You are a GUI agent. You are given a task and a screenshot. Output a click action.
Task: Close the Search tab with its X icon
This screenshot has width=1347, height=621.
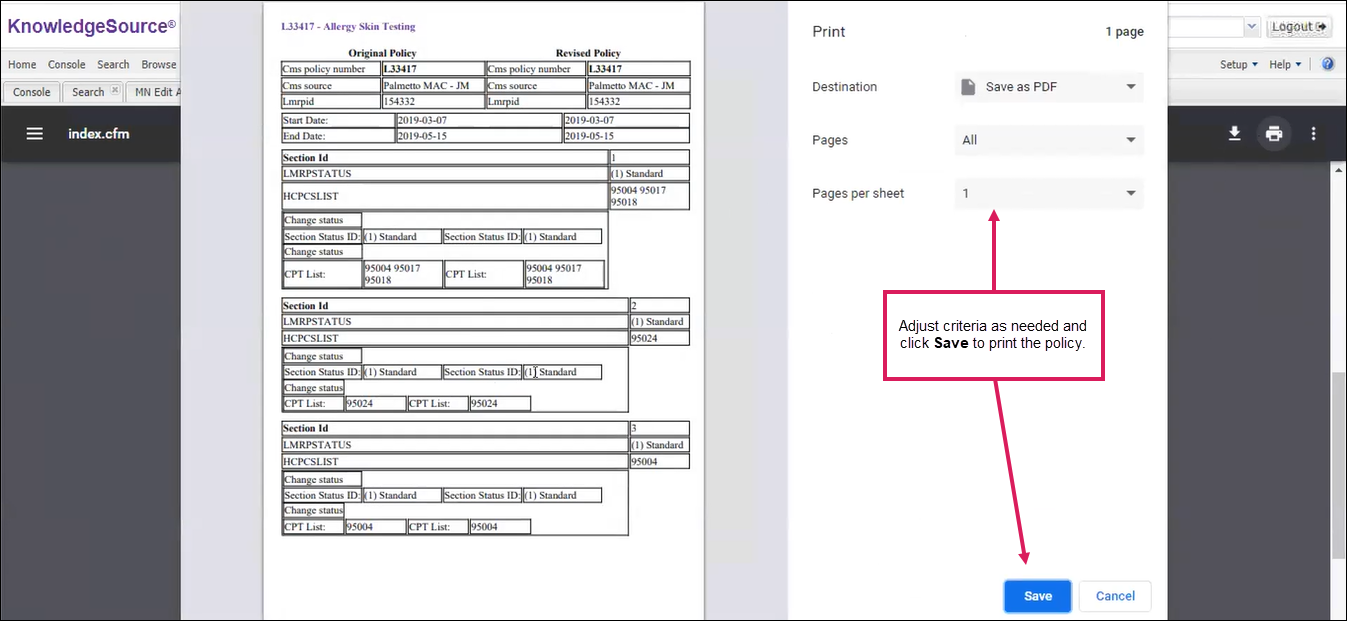tap(115, 91)
